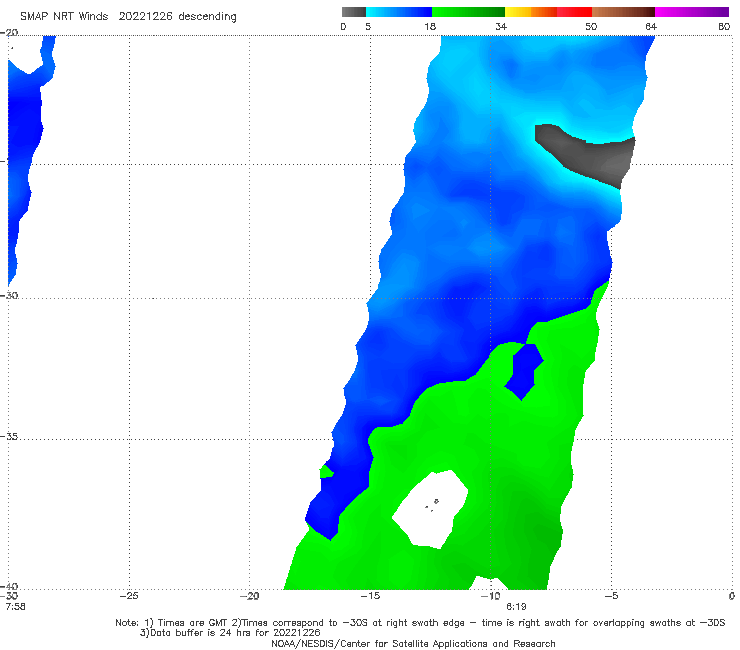Image resolution: width=740 pixels, height=650 pixels.
Task: Click the colorbar label '5'
Action: click(x=368, y=26)
